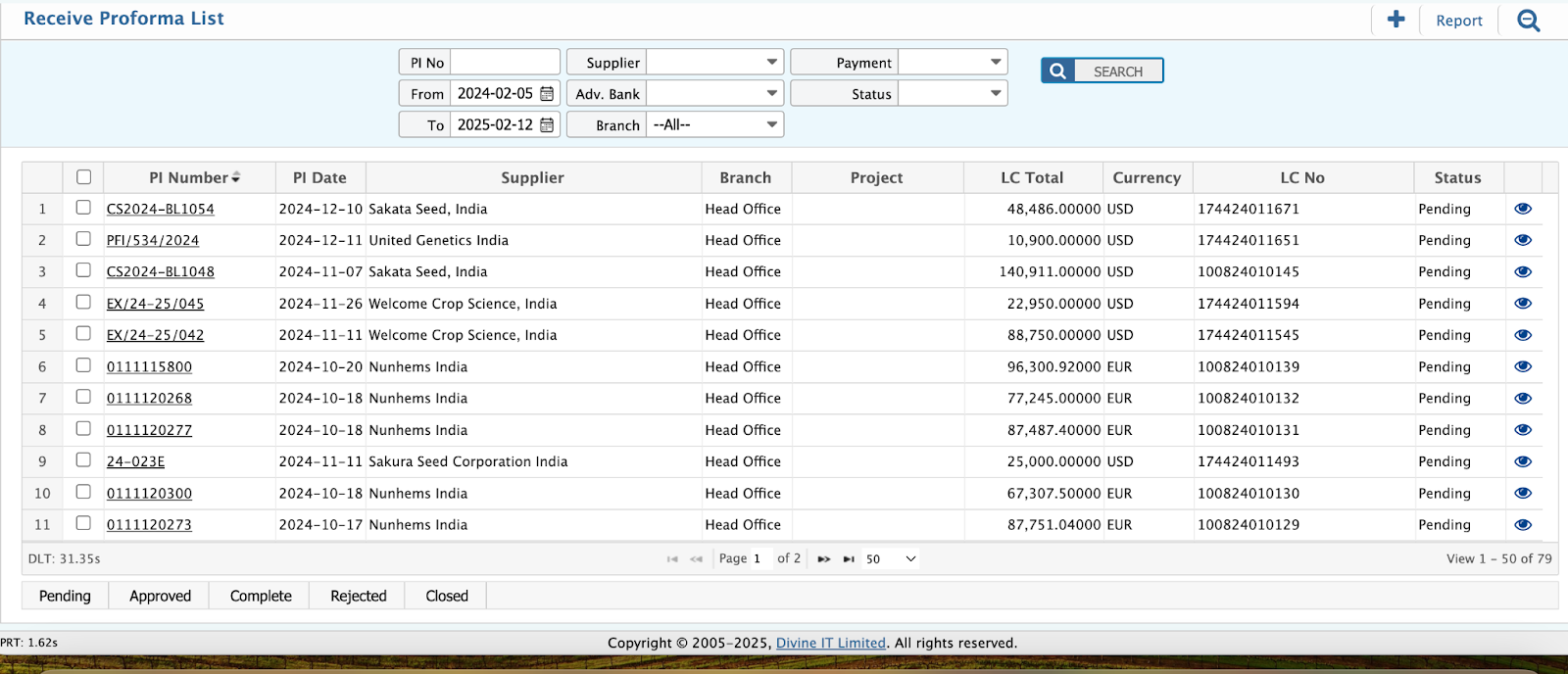Check the row for EX/24-25/042
Image resolution: width=1568 pixels, height=674 pixels.
pos(83,334)
